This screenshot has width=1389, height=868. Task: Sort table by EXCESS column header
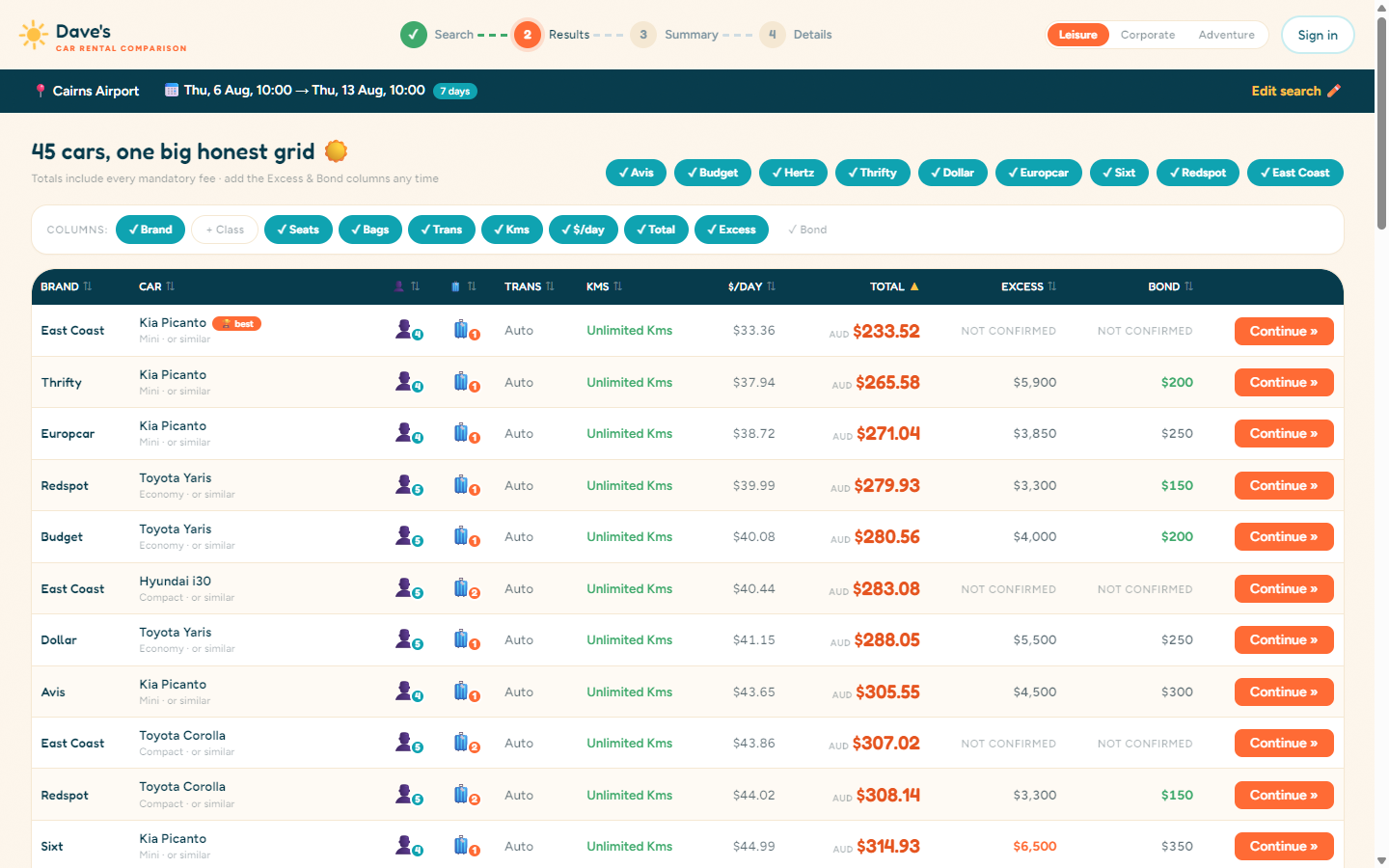(1028, 286)
